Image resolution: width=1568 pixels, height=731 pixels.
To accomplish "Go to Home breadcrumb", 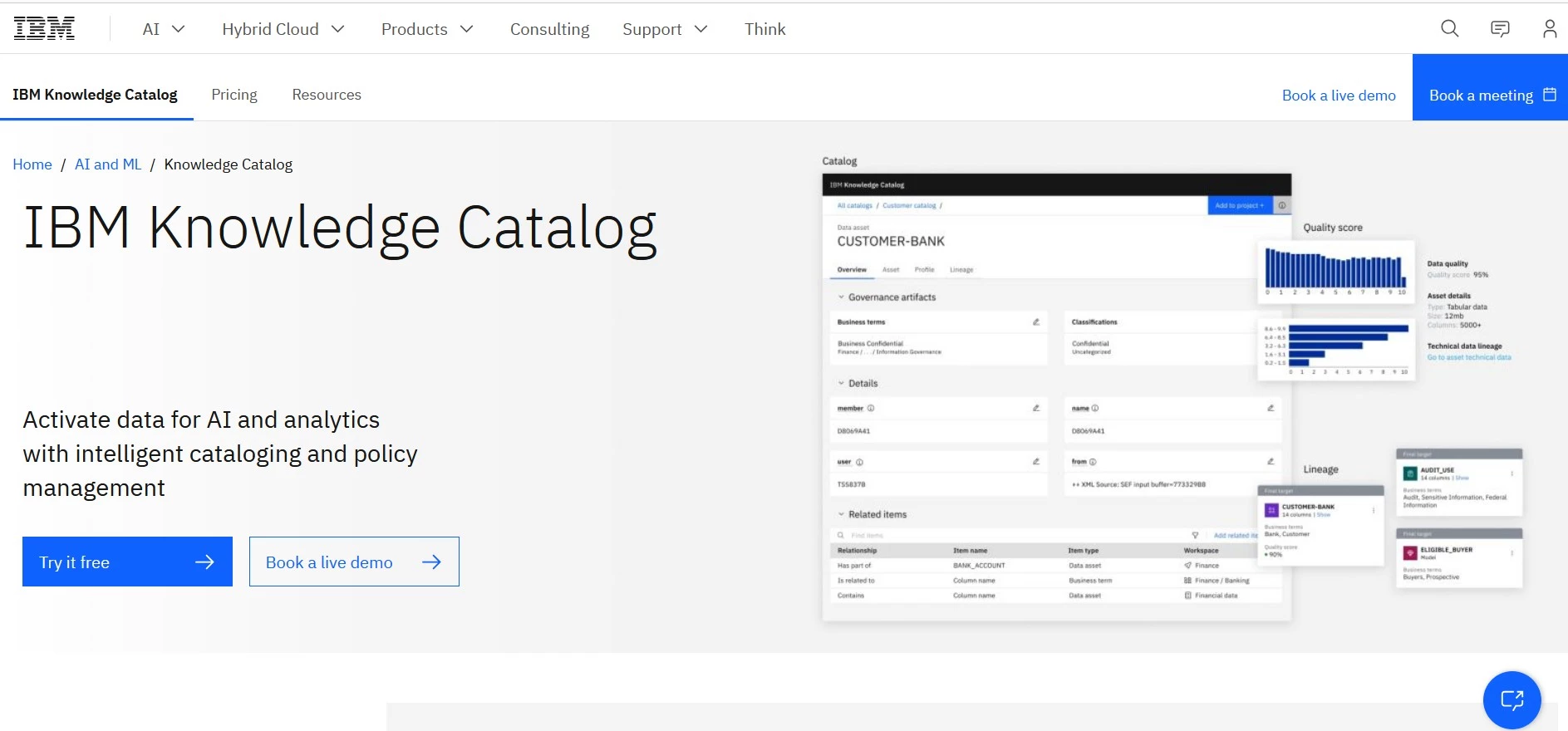I will point(32,164).
